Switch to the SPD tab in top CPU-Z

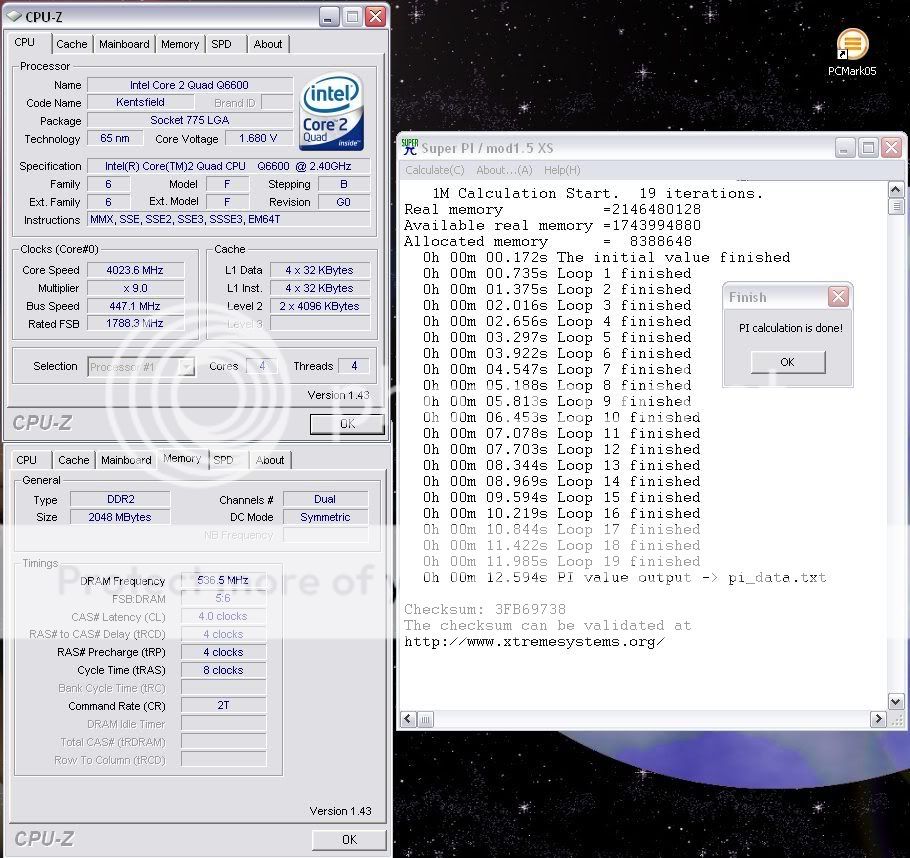click(221, 44)
